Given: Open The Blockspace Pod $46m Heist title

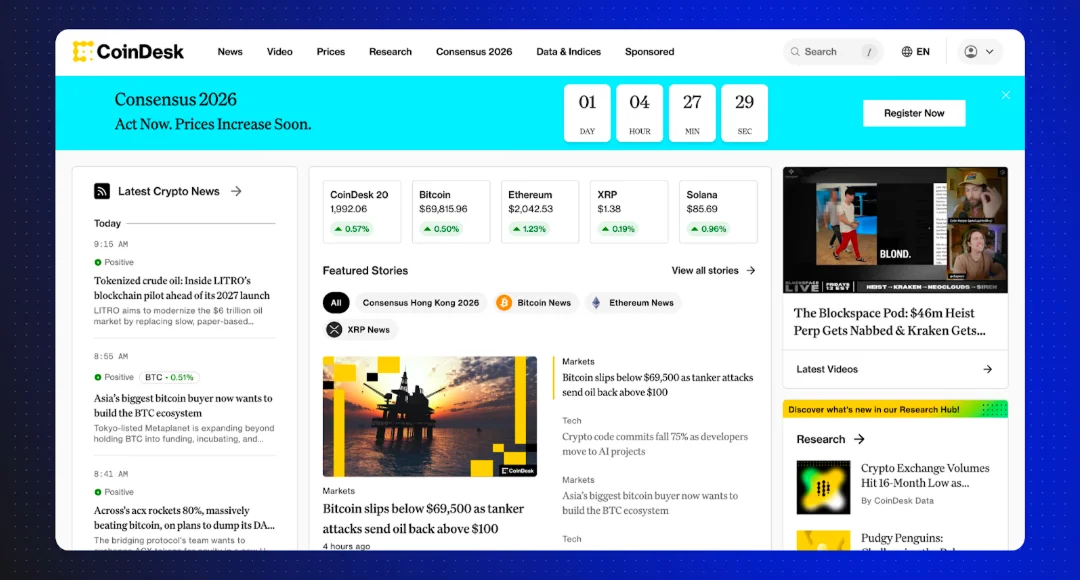Looking at the screenshot, I should click(889, 322).
